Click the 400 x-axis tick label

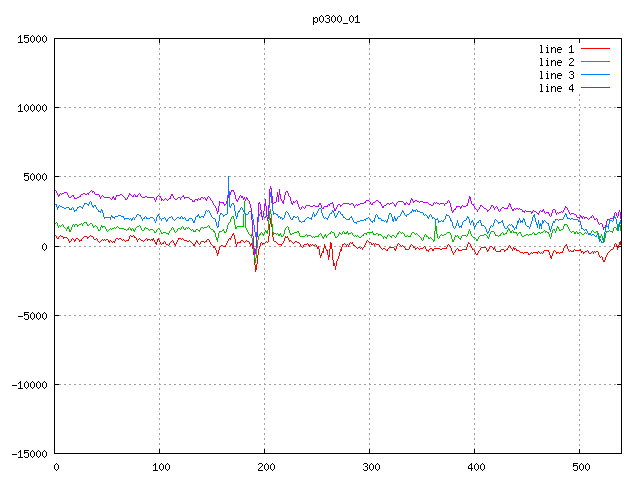coord(476,467)
